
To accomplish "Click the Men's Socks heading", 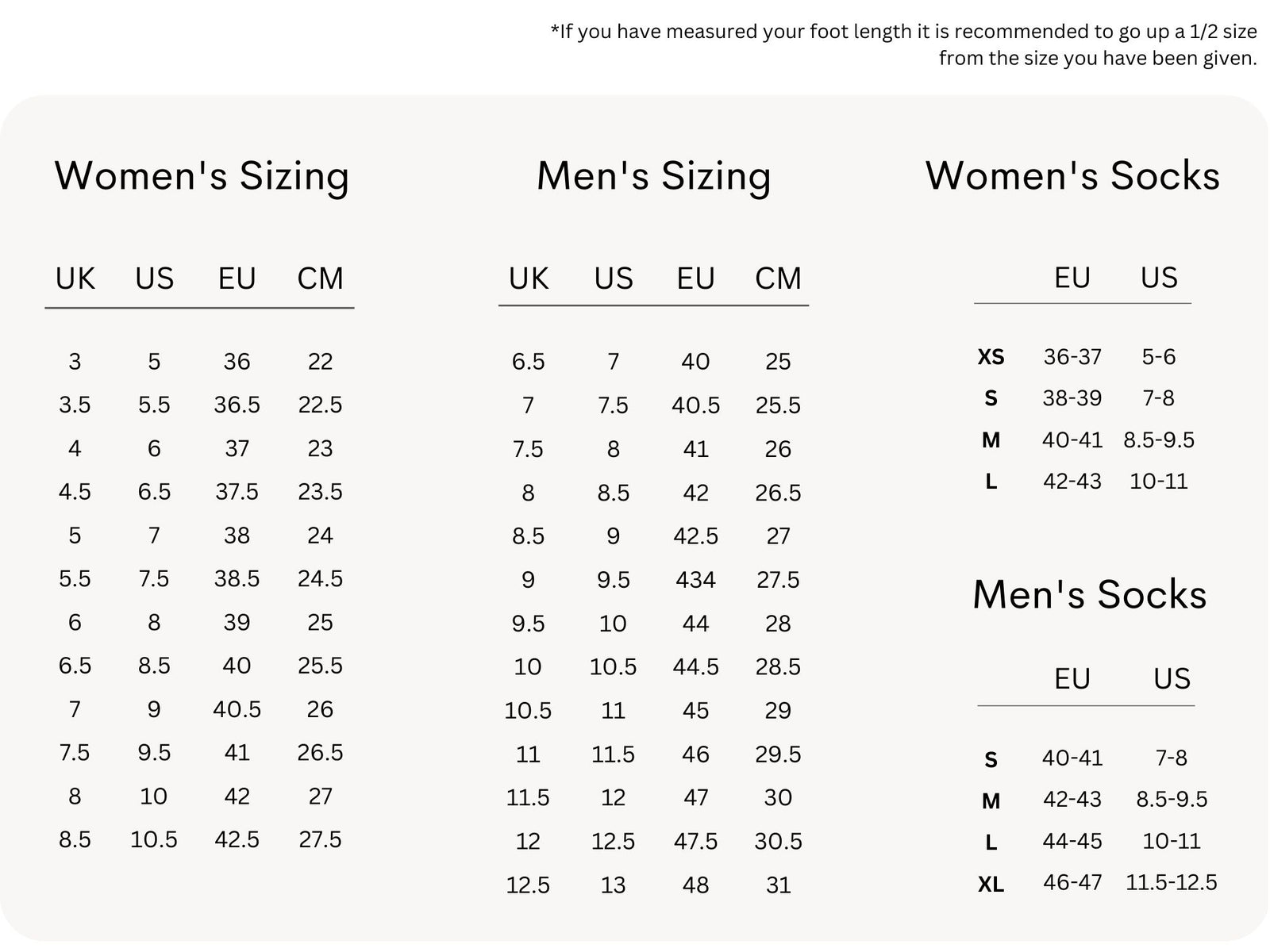I will [1089, 594].
